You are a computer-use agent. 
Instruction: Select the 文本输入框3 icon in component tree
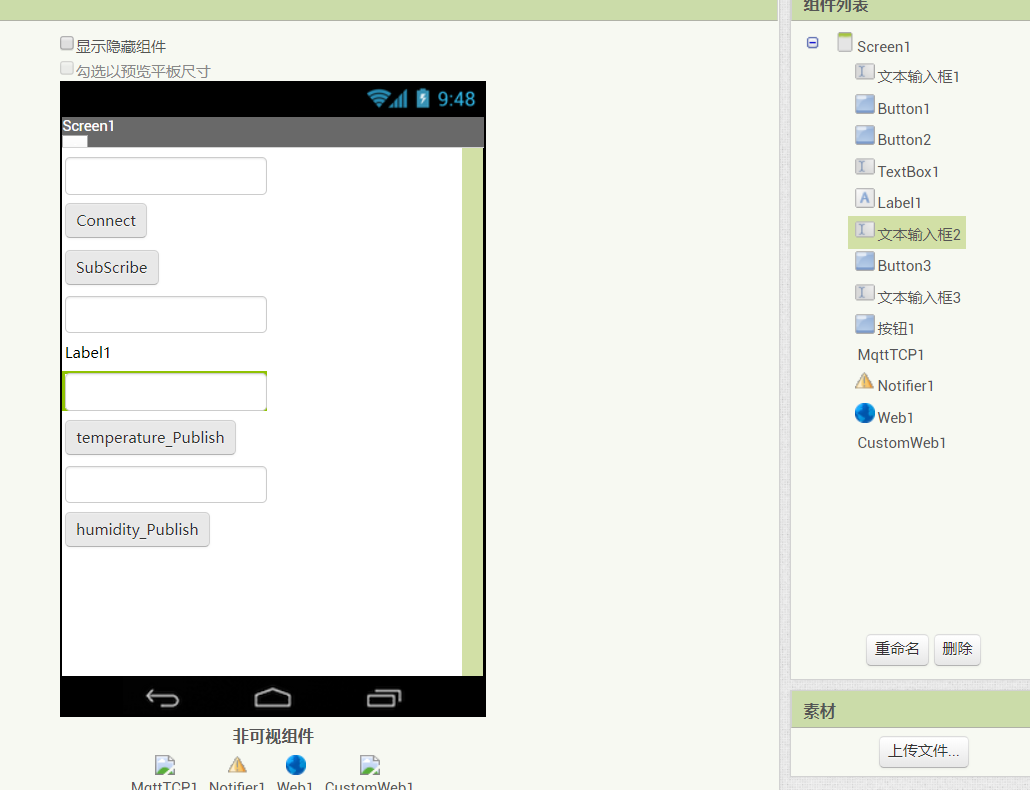click(x=864, y=293)
